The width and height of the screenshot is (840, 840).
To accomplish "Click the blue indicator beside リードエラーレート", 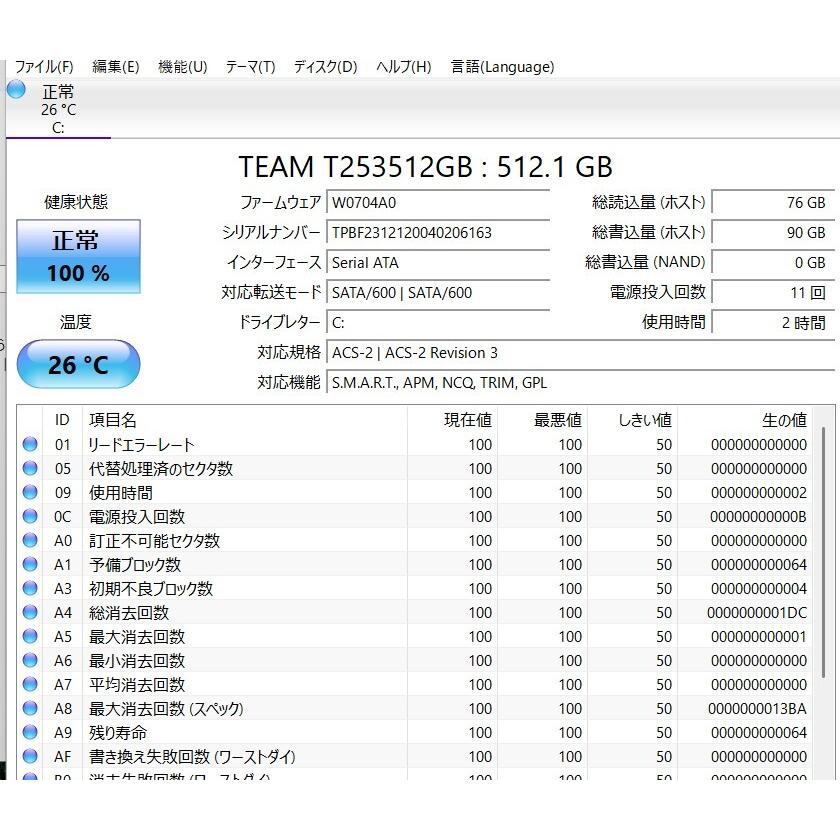I will click(x=30, y=444).
